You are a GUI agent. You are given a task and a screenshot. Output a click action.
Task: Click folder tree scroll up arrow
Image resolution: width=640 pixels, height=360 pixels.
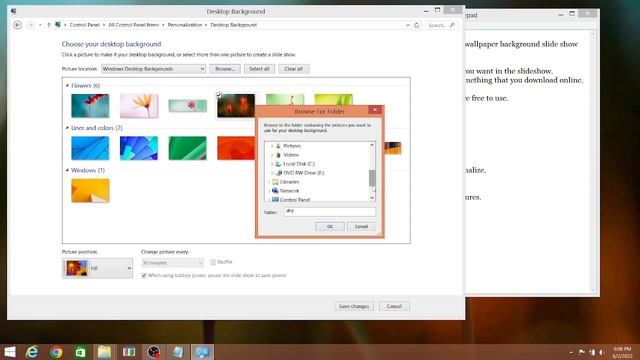click(372, 145)
